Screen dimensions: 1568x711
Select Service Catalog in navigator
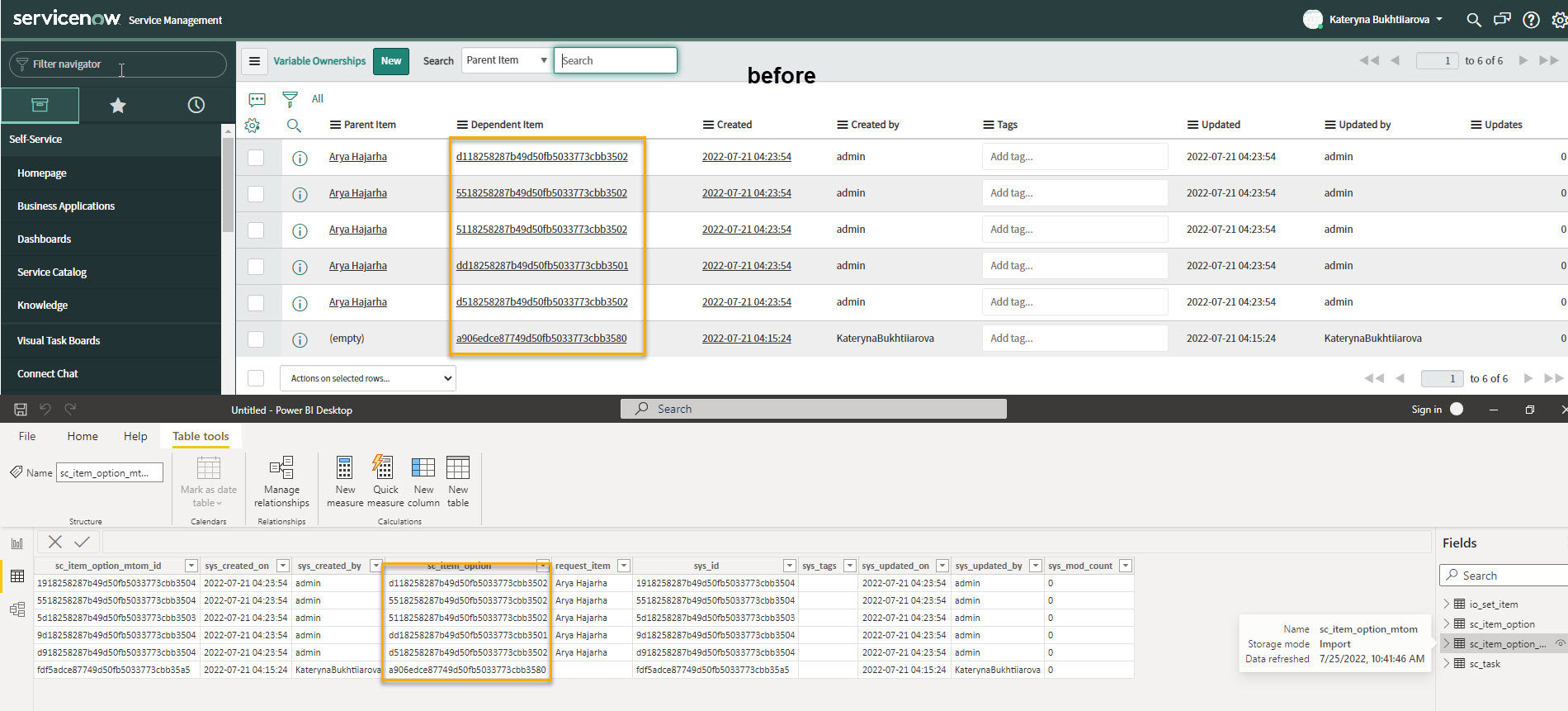(x=52, y=273)
